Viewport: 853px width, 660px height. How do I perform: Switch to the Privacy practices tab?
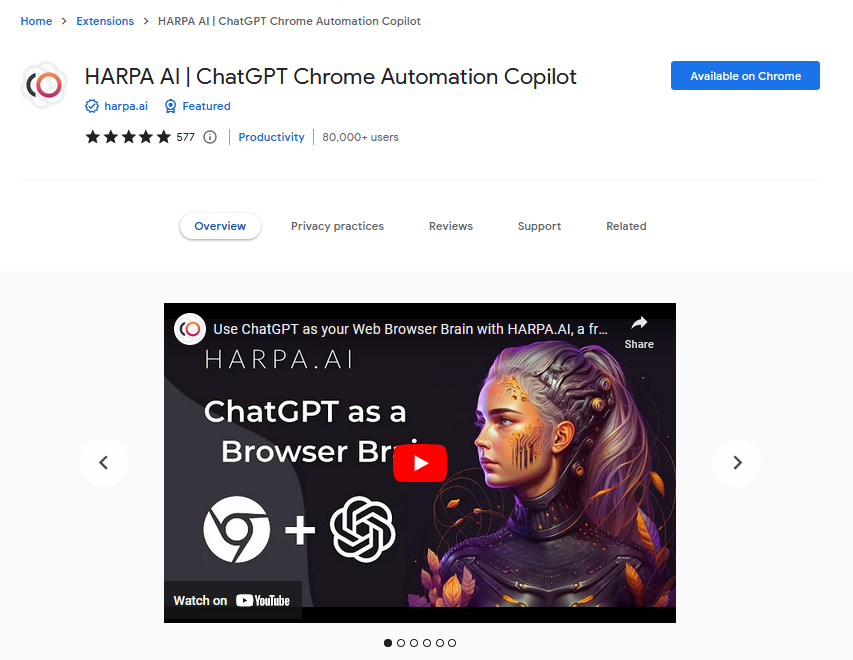(x=337, y=226)
